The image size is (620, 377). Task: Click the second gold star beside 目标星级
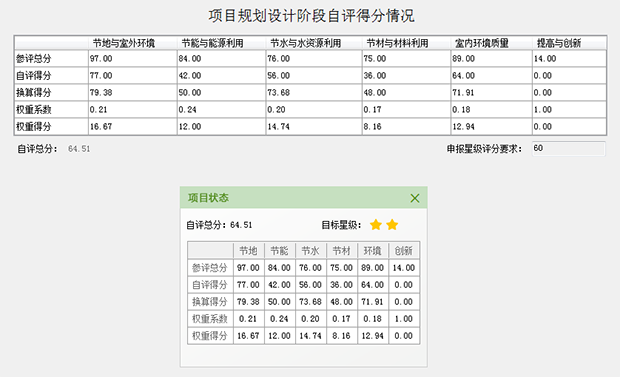[x=392, y=225]
